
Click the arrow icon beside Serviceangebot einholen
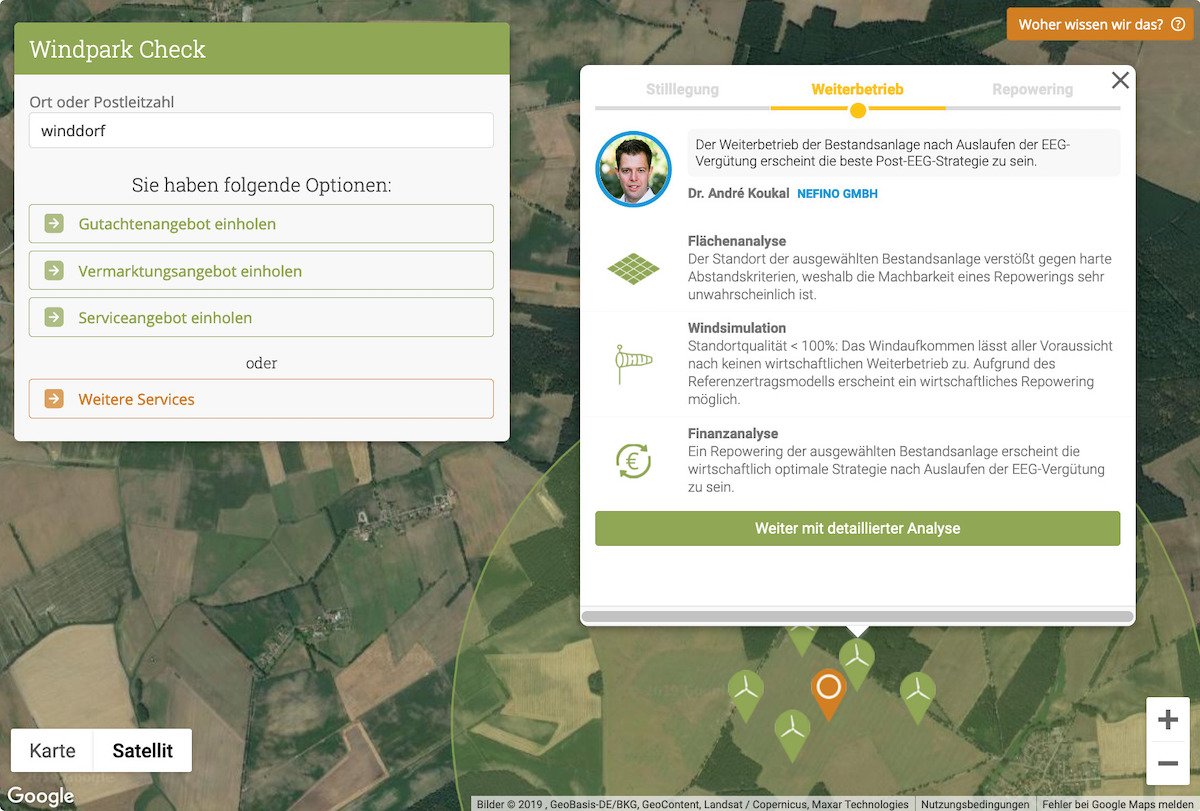click(x=54, y=318)
